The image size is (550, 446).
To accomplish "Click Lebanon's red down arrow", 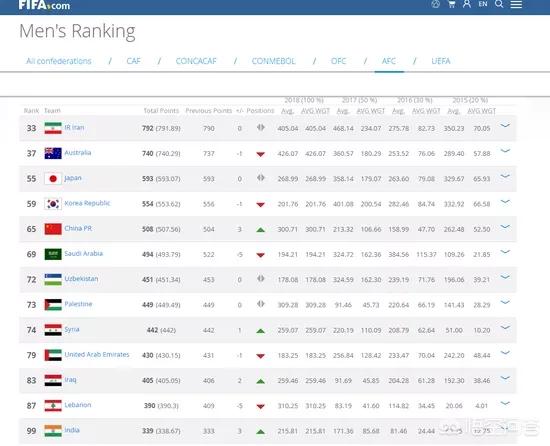I will (260, 406).
